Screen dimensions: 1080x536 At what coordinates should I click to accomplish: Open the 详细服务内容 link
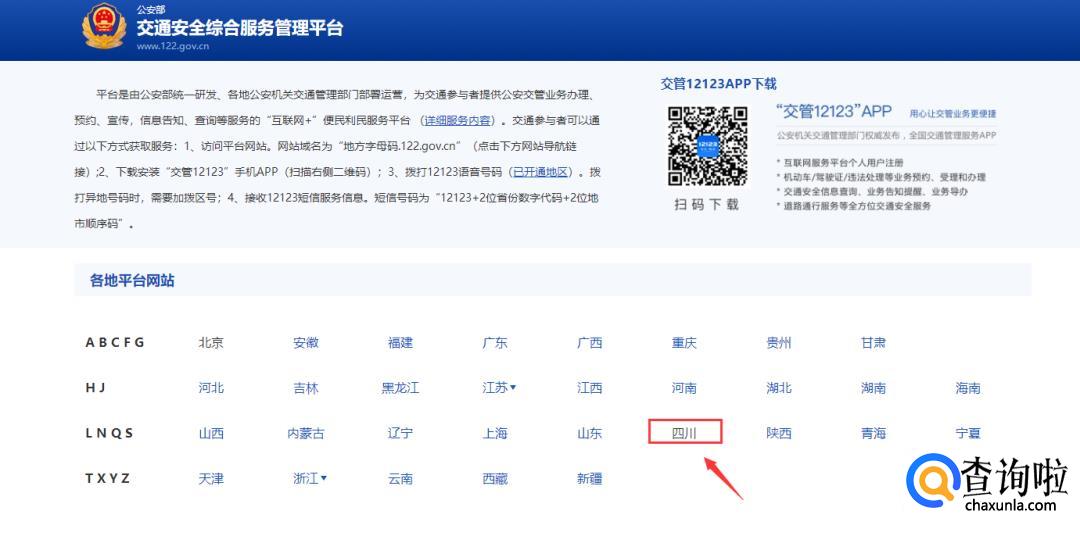pos(458,120)
